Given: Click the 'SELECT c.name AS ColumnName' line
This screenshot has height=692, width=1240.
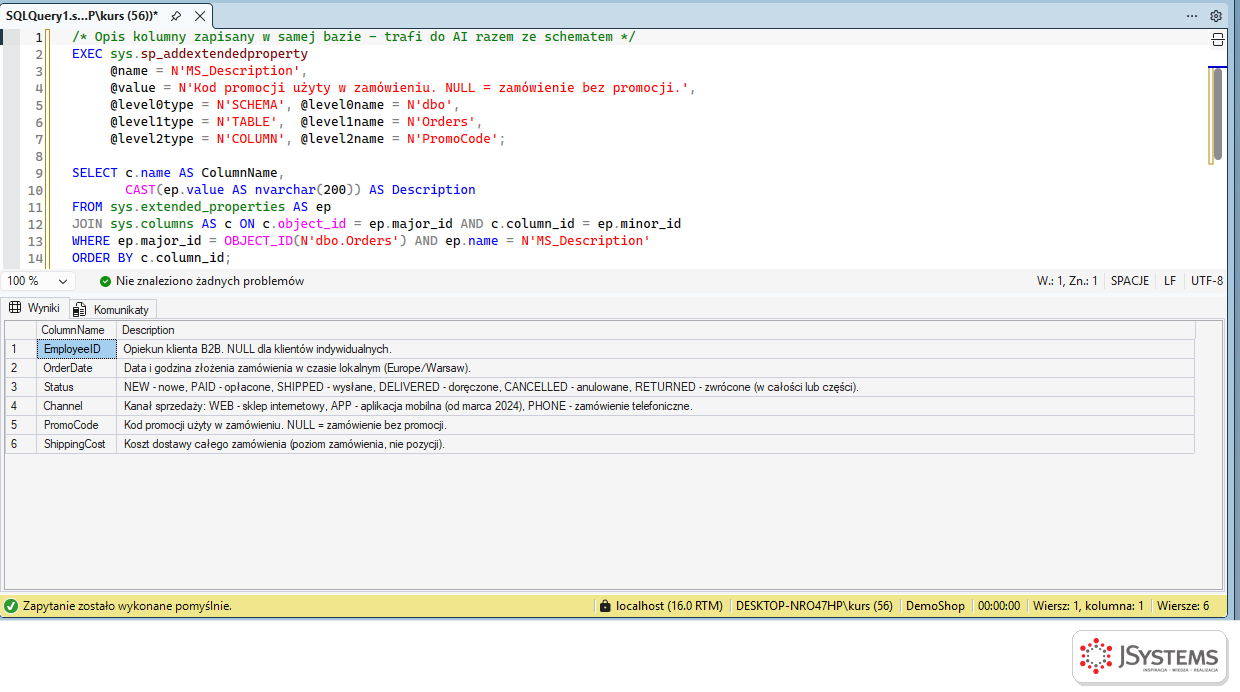Looking at the screenshot, I should point(178,173).
